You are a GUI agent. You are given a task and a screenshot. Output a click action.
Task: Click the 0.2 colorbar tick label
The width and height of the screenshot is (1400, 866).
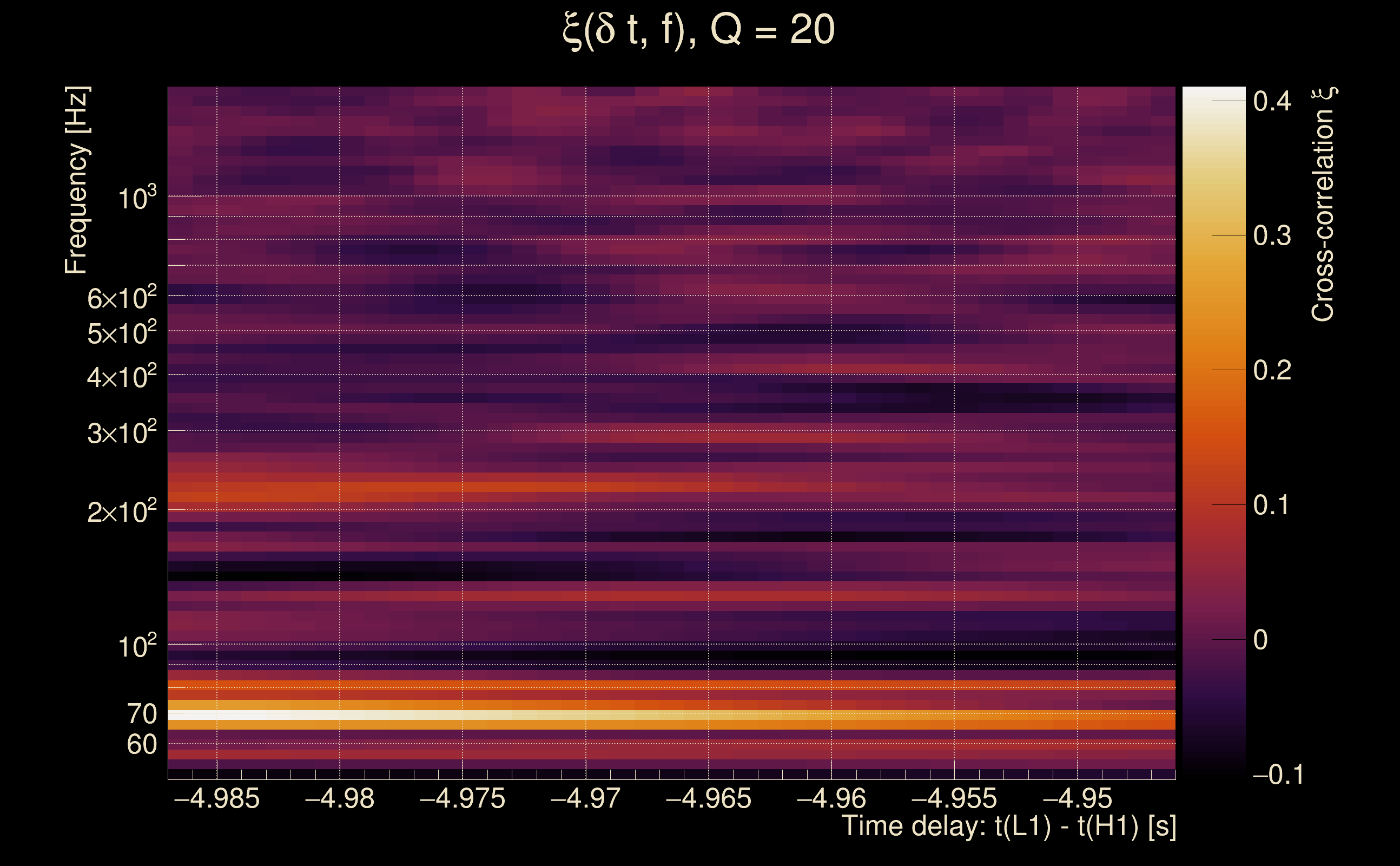(x=1272, y=371)
